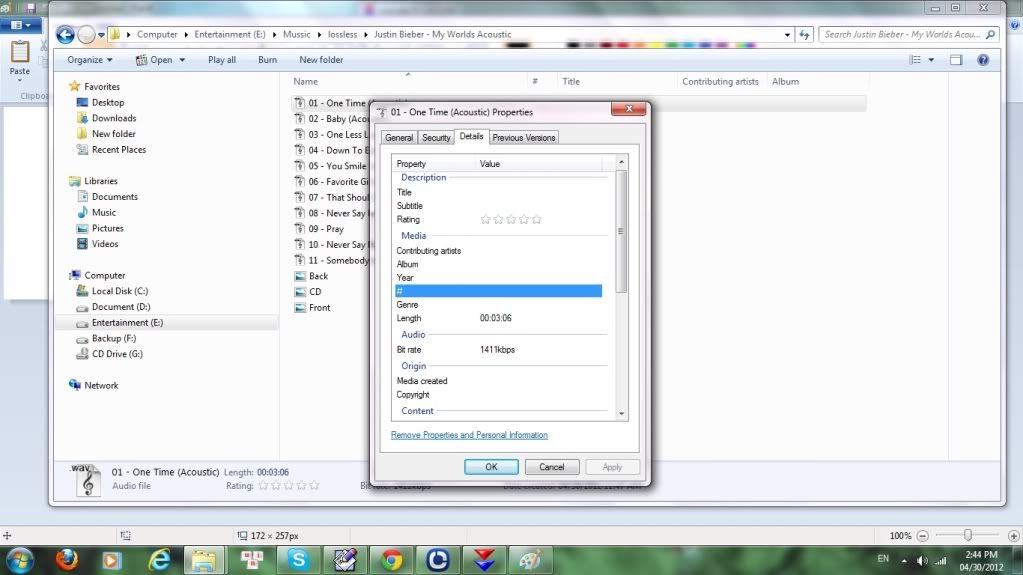Click Burn in Explorer toolbar
The width and height of the screenshot is (1023, 575).
(267, 60)
